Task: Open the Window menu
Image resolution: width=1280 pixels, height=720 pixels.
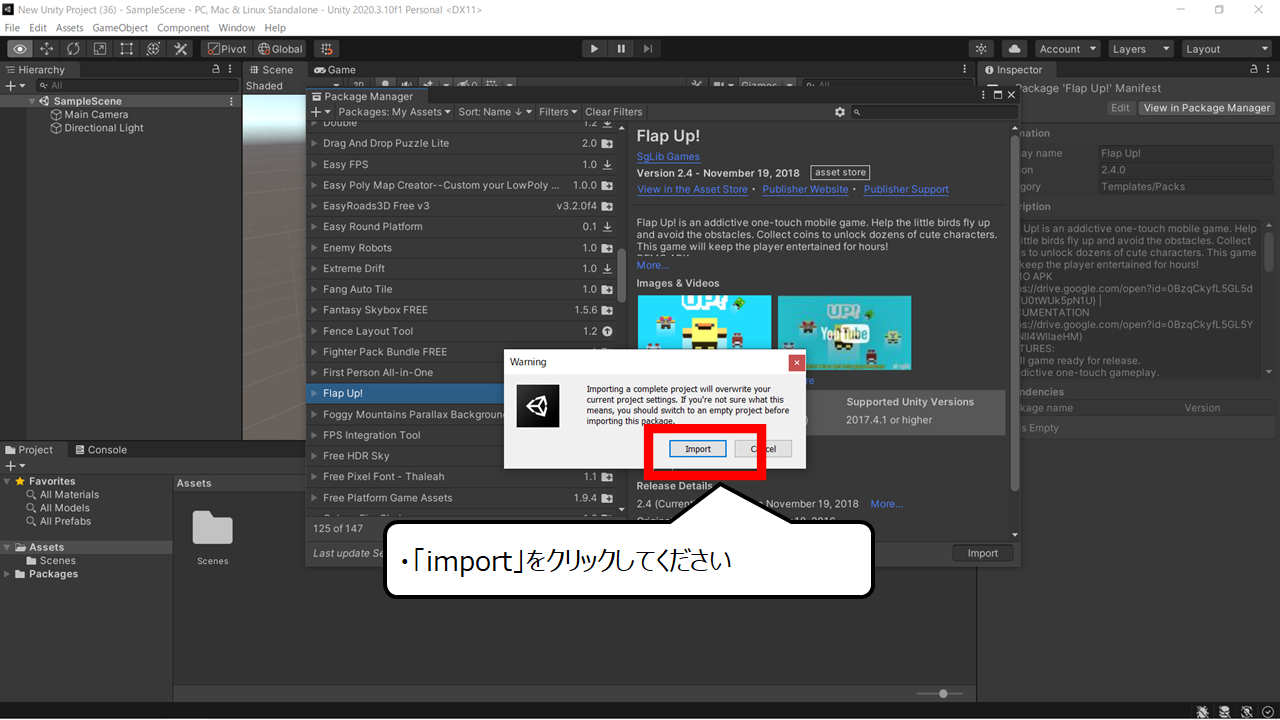Action: (x=237, y=28)
